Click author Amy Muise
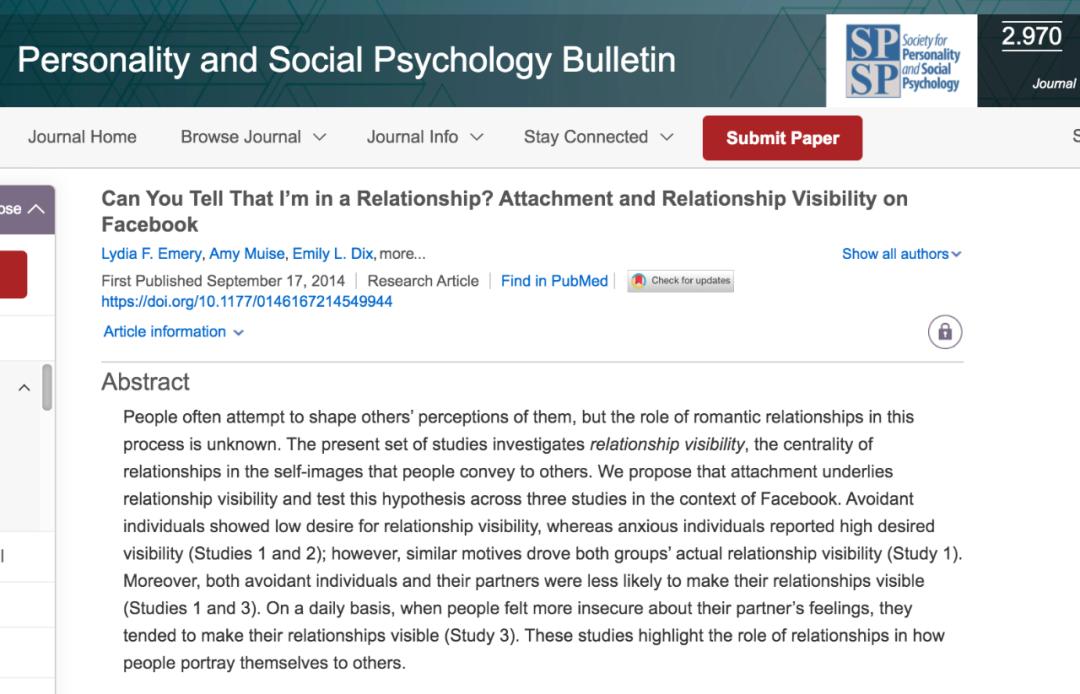The image size is (1080, 694). point(246,254)
